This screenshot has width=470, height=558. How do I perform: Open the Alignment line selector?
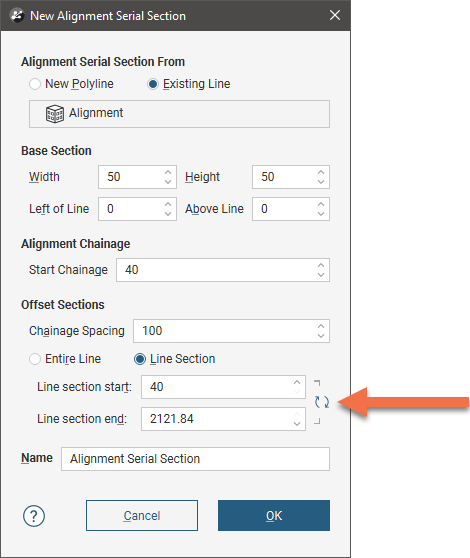coord(179,114)
